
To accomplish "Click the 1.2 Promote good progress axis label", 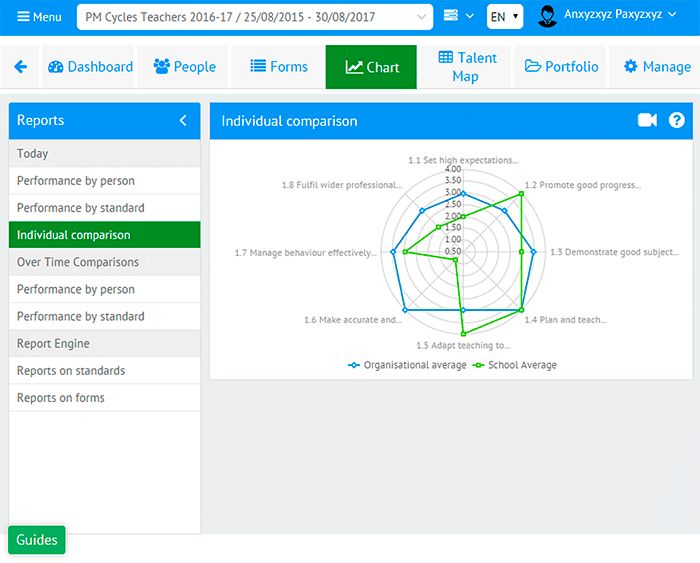I will [583, 185].
